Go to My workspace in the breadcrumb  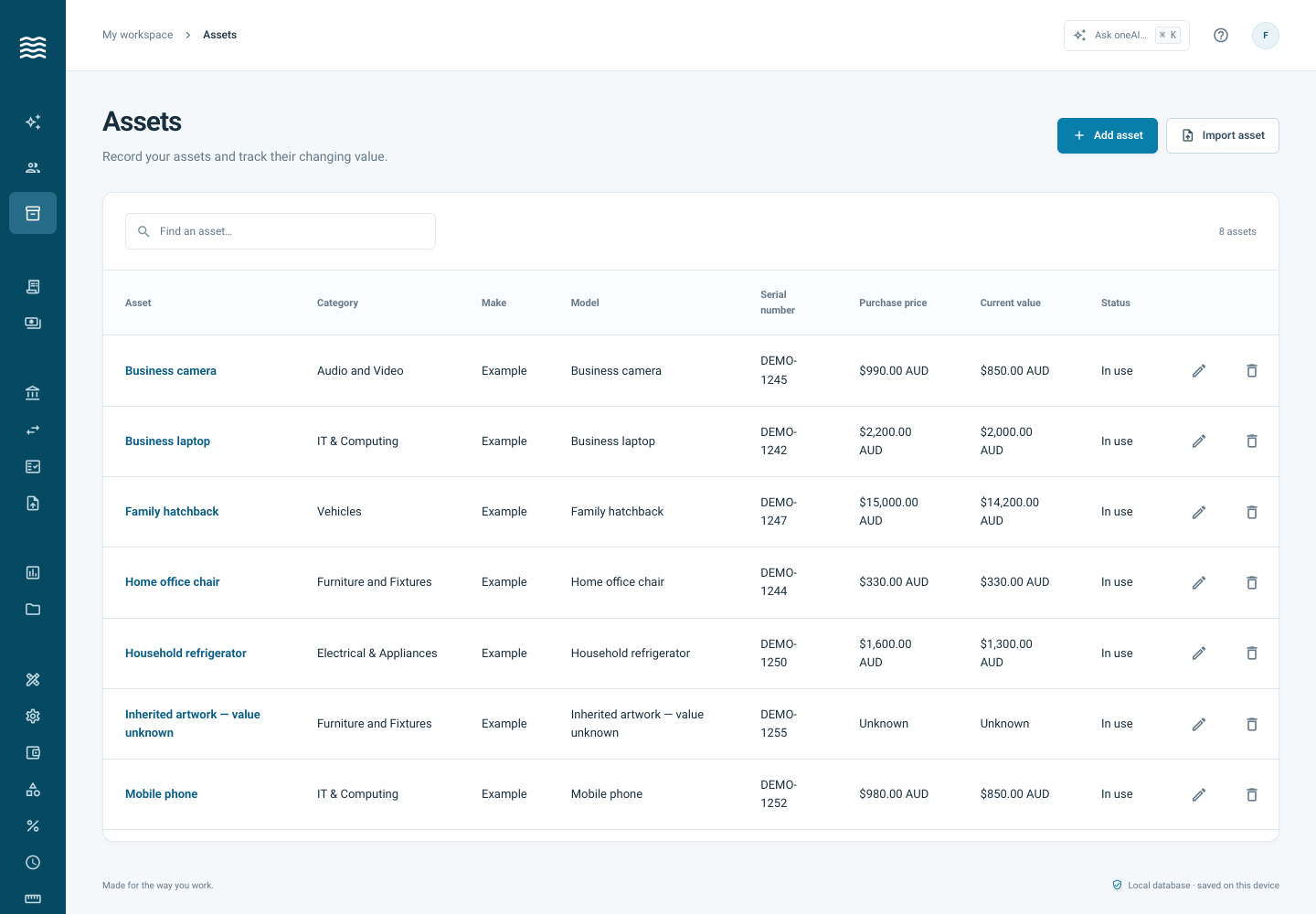click(x=138, y=35)
